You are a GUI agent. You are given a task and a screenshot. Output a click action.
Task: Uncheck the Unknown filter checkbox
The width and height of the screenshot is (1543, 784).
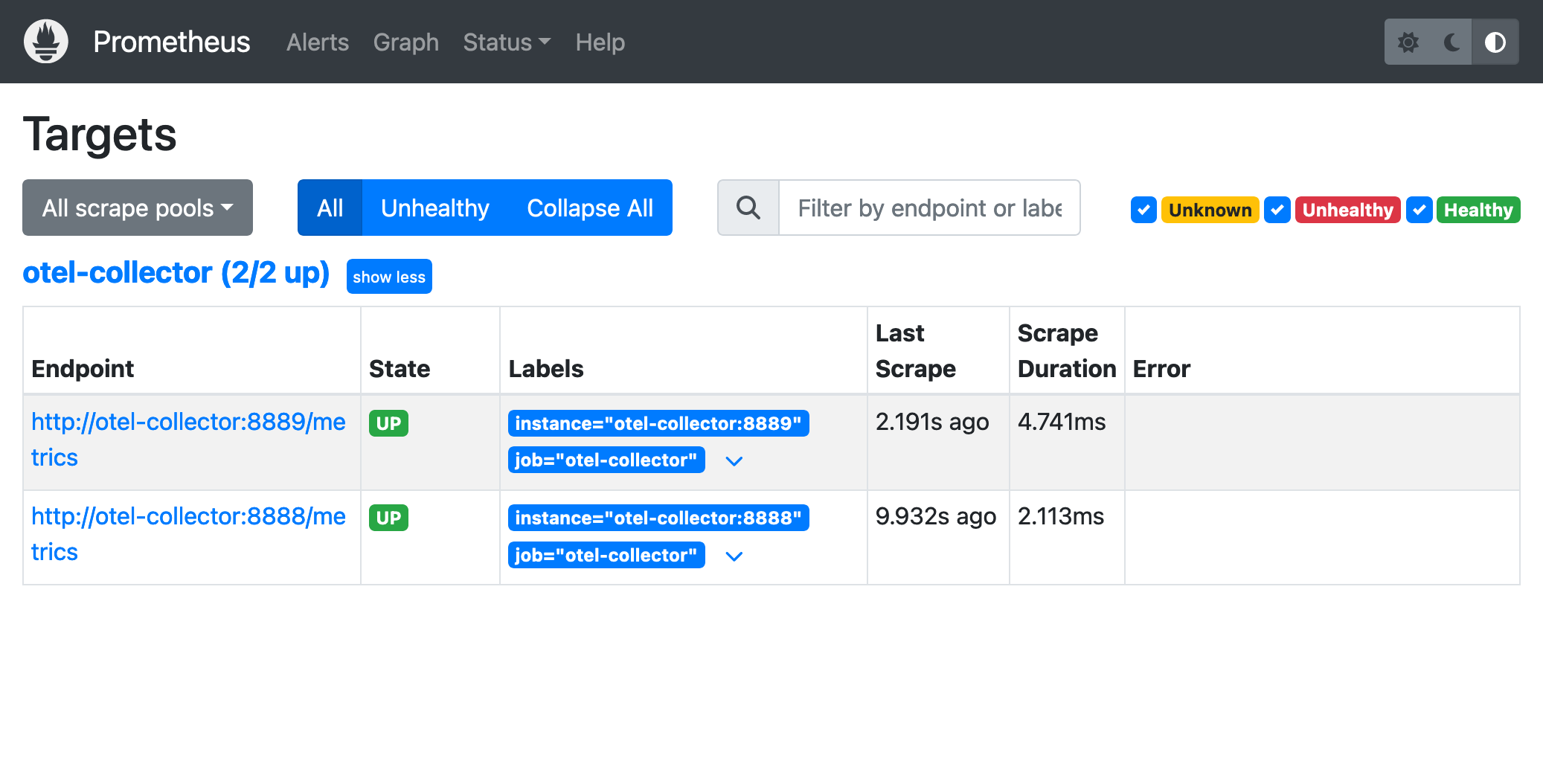(x=1143, y=210)
